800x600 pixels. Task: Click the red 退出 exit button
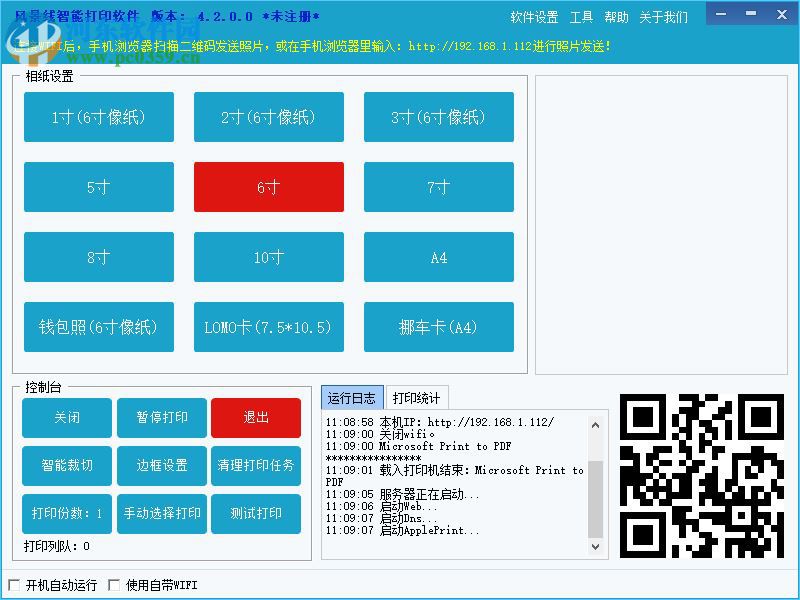tap(256, 418)
